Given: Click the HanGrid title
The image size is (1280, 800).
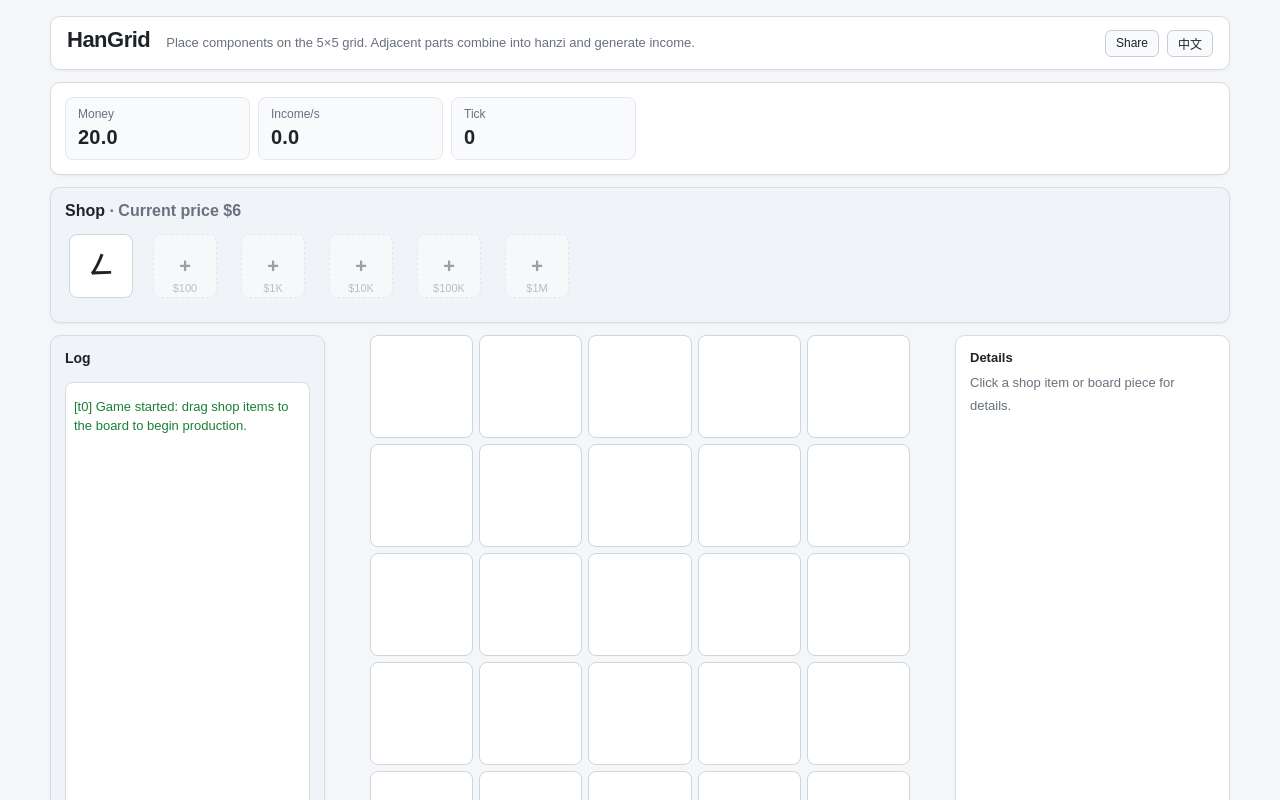Looking at the screenshot, I should (109, 40).
